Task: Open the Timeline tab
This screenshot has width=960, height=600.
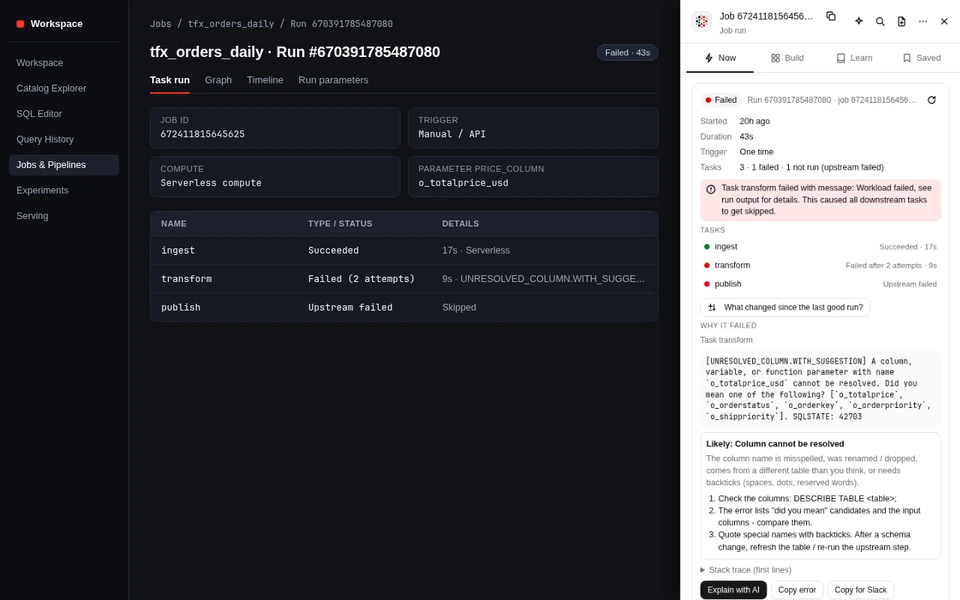Action: point(264,80)
